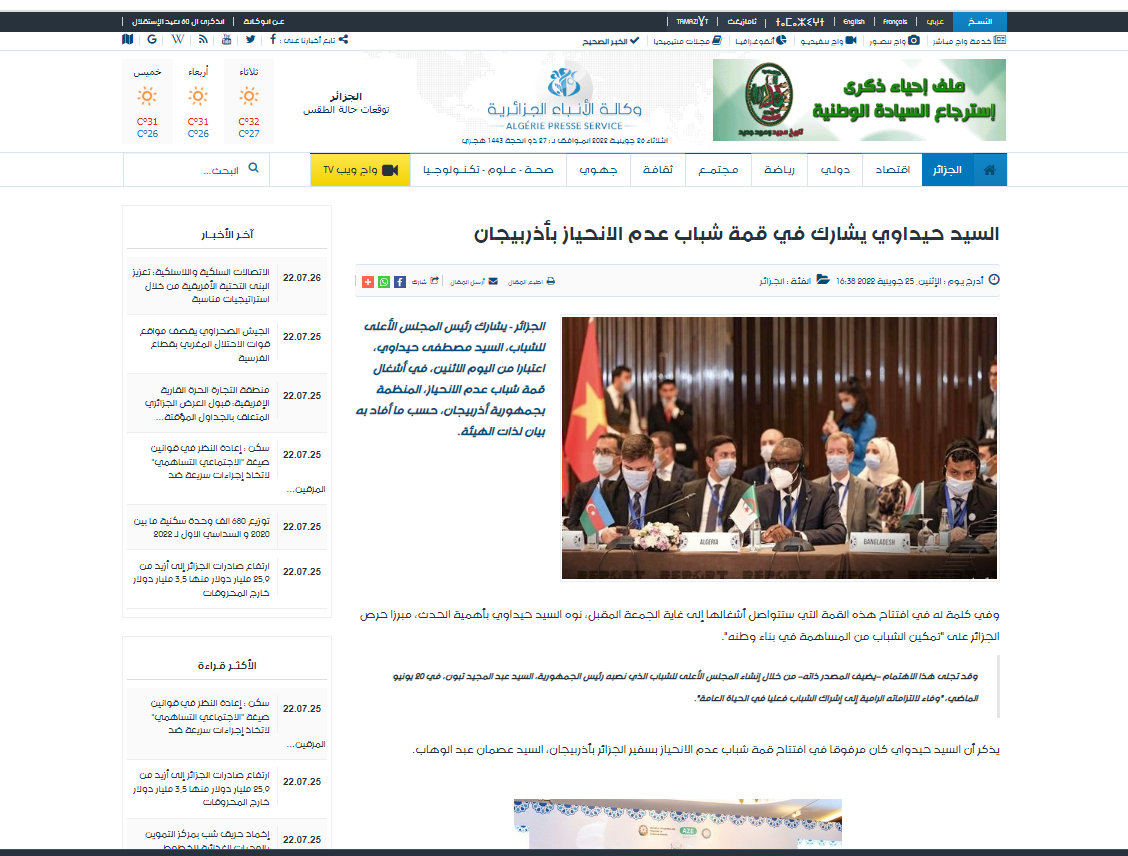Open latest news on منطقة التجارة الحرة

coord(206,403)
